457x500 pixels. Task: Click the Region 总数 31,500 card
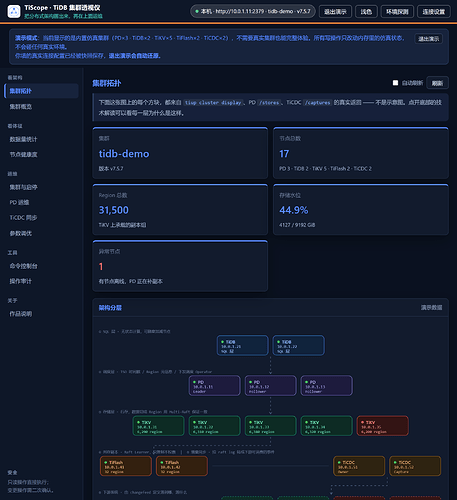[x=180, y=210]
